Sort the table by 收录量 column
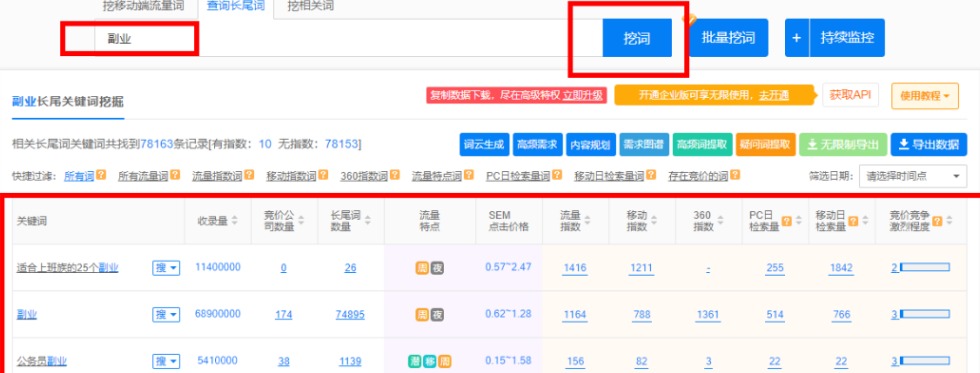The height and width of the screenshot is (373, 980). click(x=234, y=221)
